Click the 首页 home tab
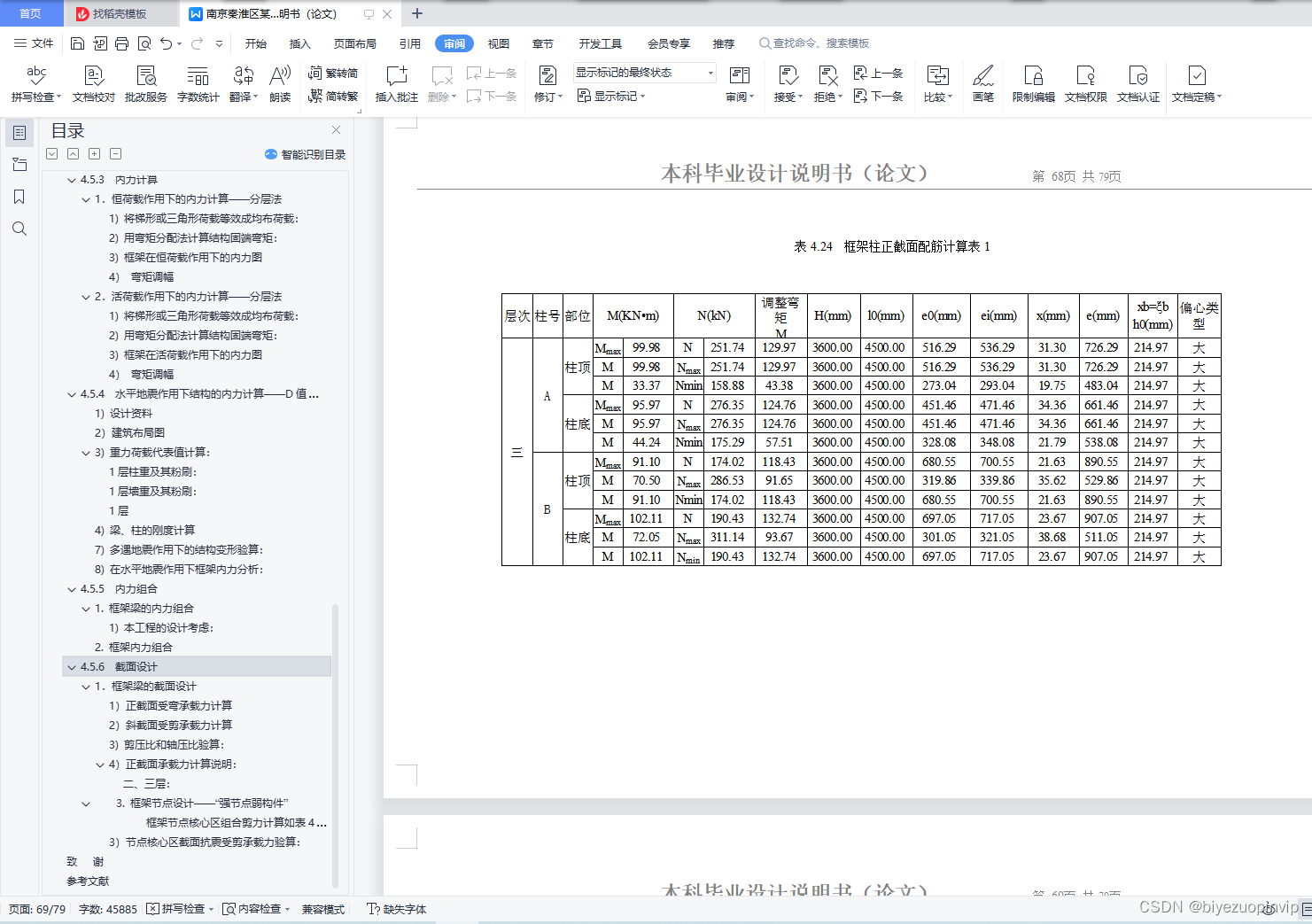Image resolution: width=1312 pixels, height=924 pixels. pyautogui.click(x=31, y=13)
